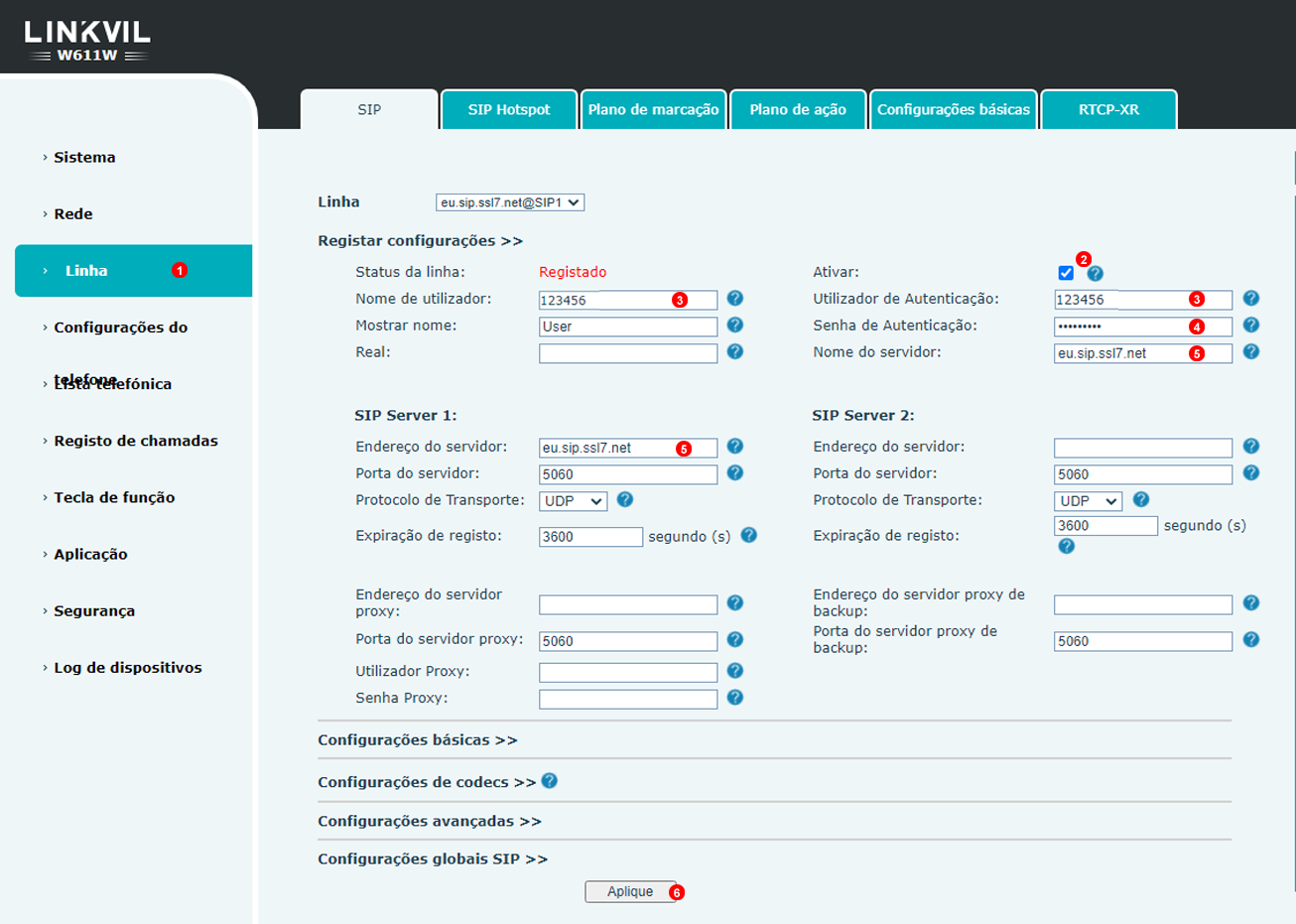Viewport: 1296px width, 924px height.
Task: Click SIP Server 1 Endereço do servidor field
Action: coord(605,448)
